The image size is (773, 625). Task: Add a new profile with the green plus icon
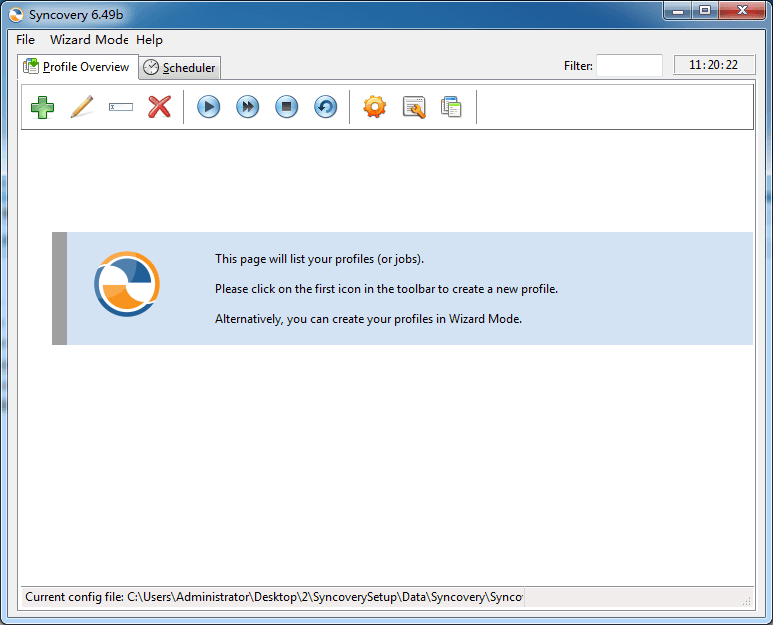[42, 107]
